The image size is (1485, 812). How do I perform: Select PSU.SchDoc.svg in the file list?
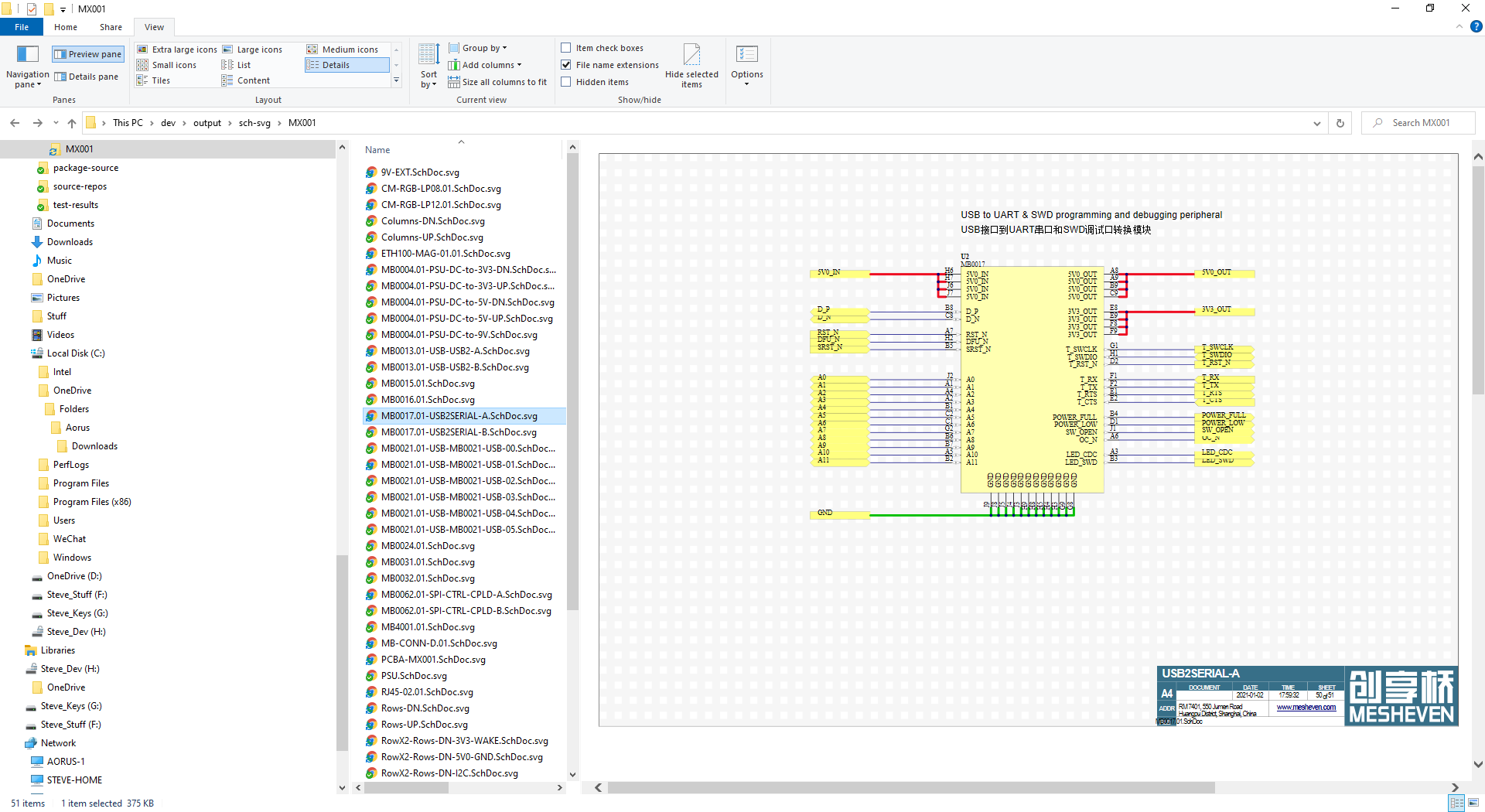414,676
